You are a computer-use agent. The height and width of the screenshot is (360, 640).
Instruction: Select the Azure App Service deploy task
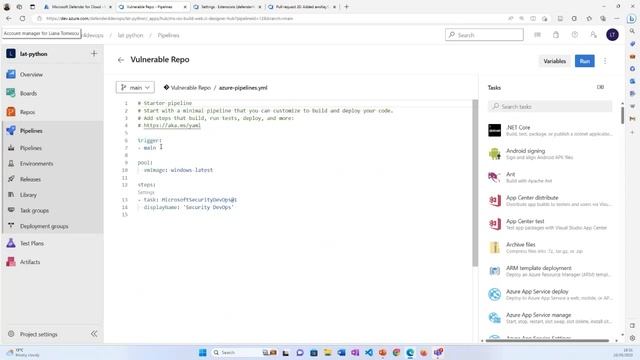pos(550,294)
